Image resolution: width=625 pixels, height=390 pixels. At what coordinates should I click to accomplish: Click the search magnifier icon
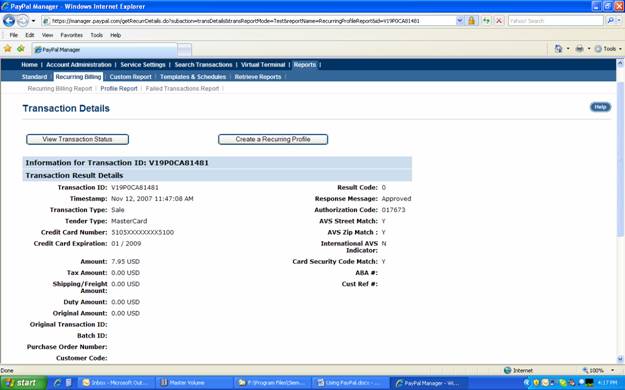pyautogui.click(x=610, y=20)
